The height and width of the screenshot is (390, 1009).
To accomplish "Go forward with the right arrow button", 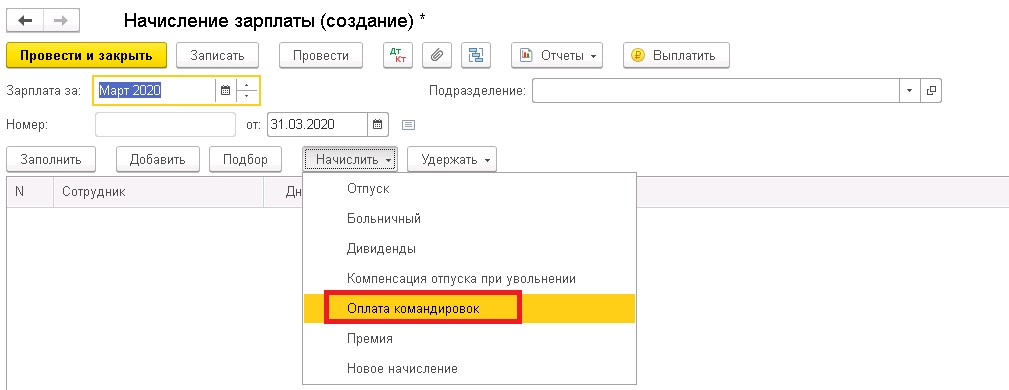I will [x=61, y=21].
